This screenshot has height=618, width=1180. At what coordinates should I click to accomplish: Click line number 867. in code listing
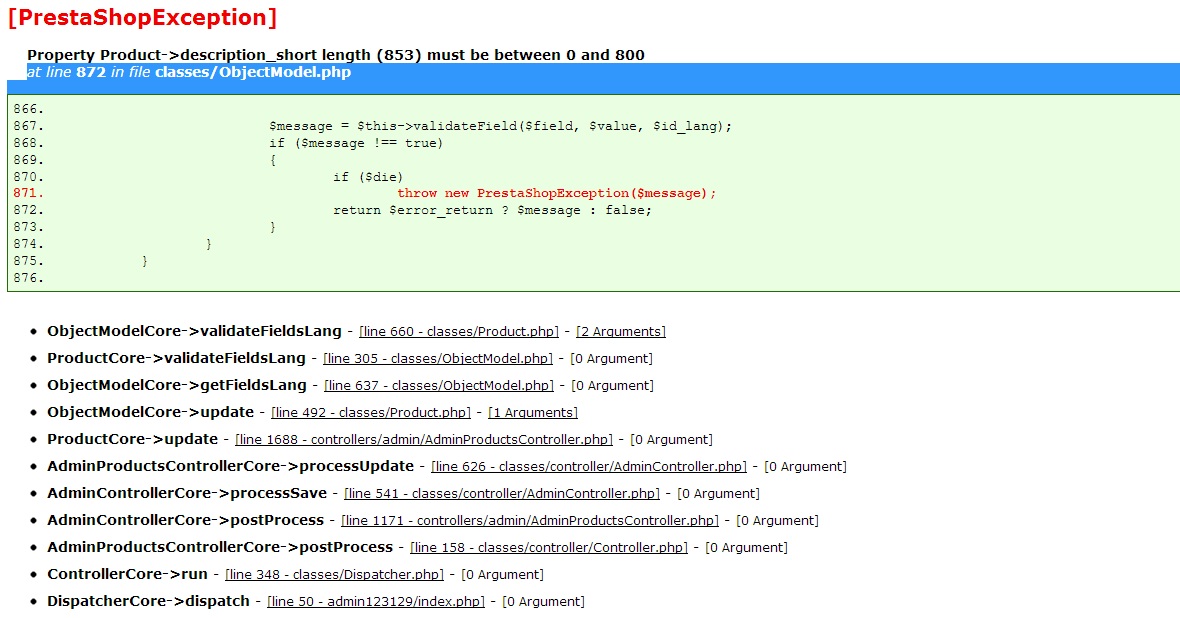click(29, 126)
